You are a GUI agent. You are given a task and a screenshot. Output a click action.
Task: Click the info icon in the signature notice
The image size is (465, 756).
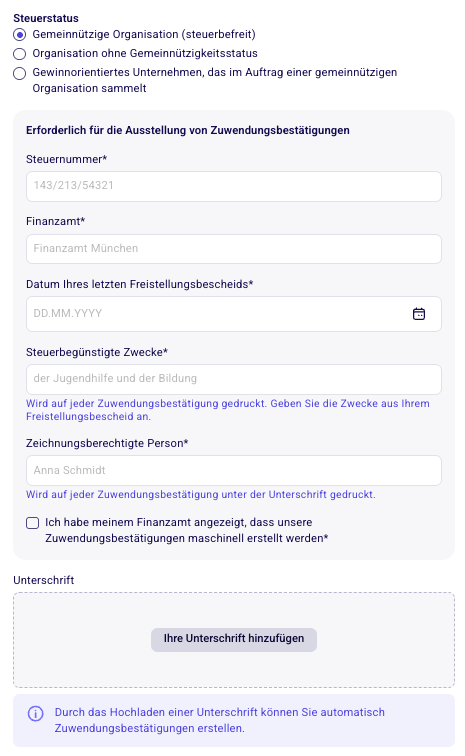[35, 713]
